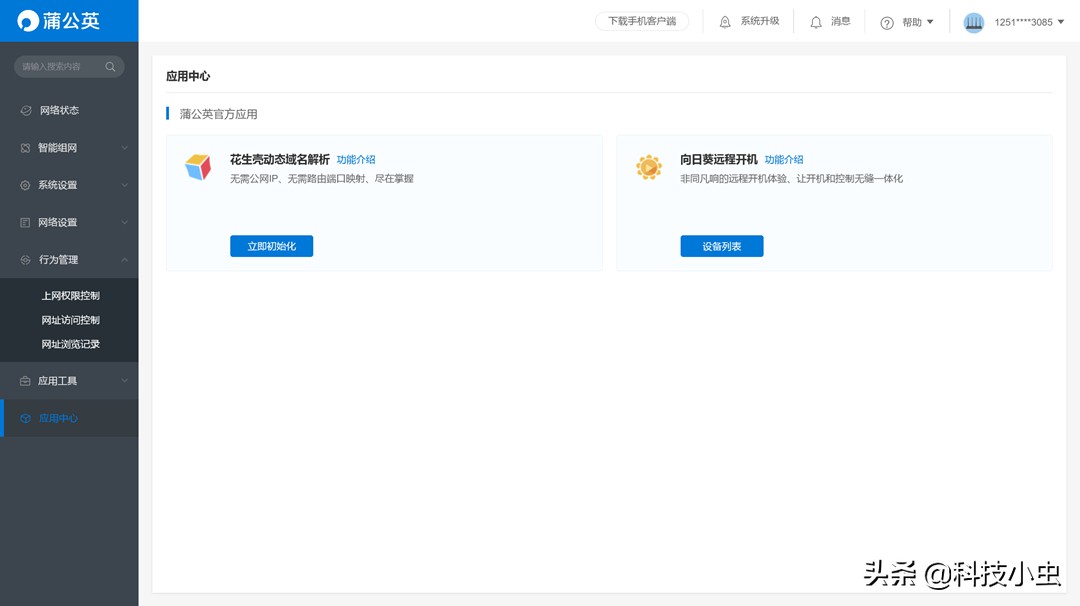
Task: Click 蒲公英官方应用 section heading
Action: (x=218, y=114)
